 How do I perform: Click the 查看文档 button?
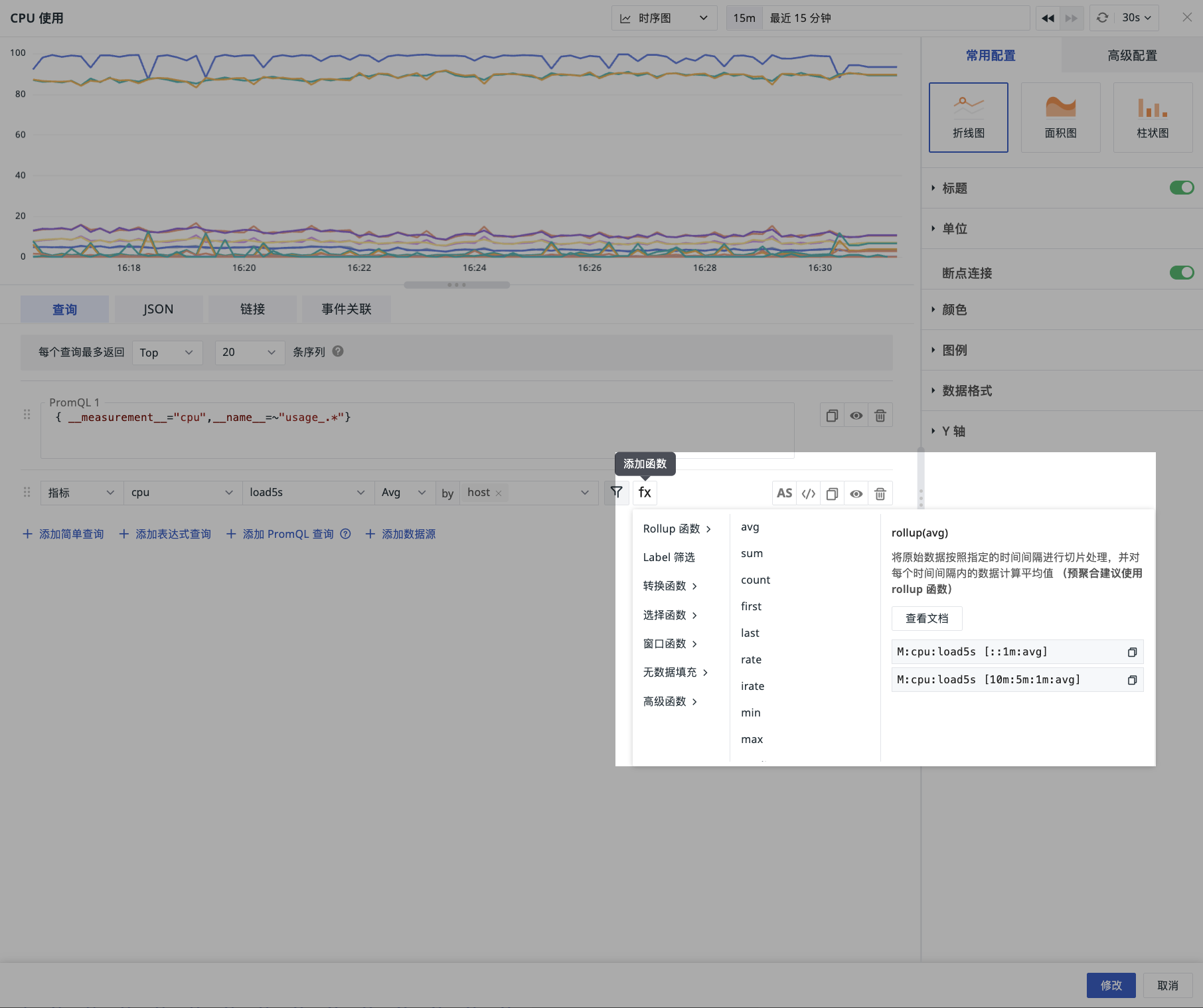click(927, 618)
